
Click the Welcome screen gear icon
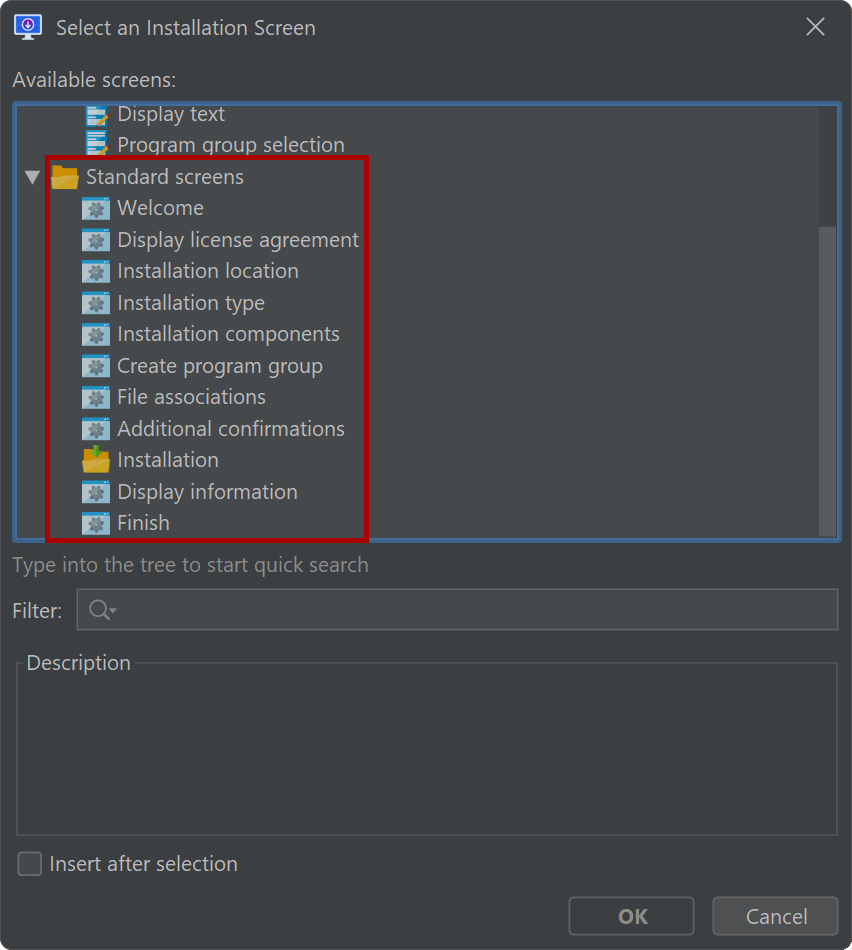tap(96, 208)
